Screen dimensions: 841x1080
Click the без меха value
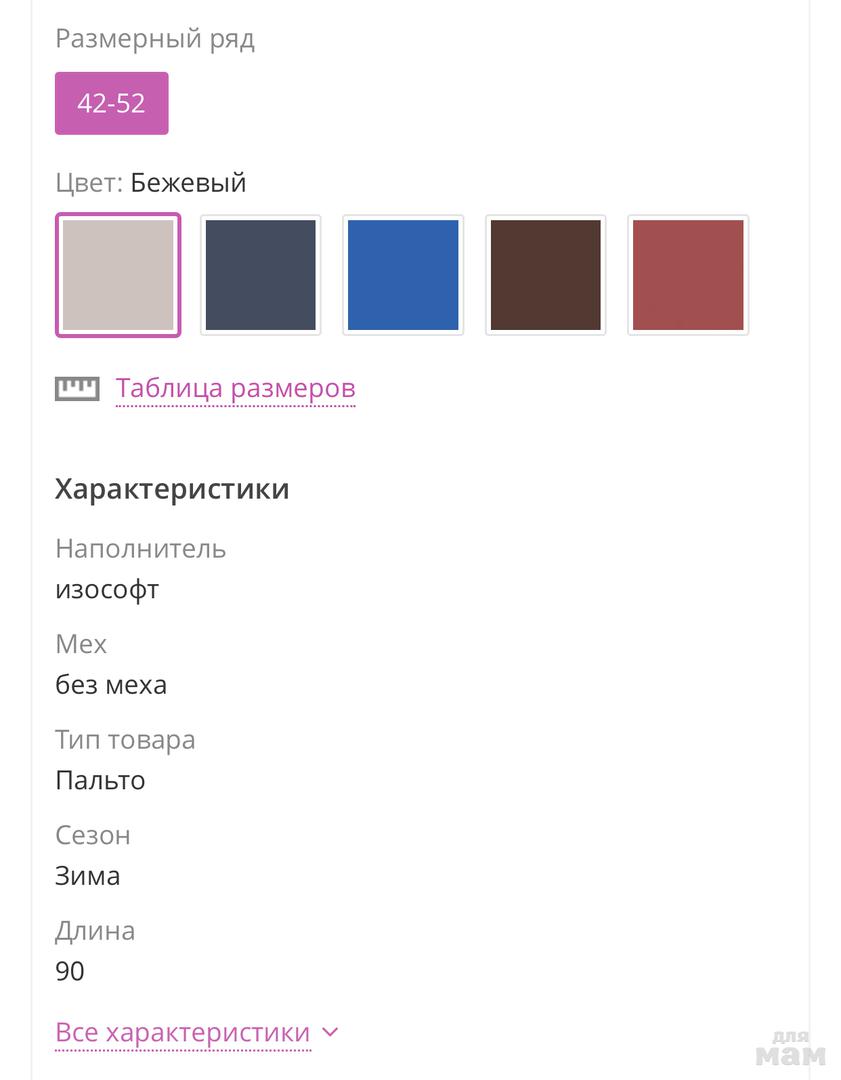pyautogui.click(x=111, y=685)
